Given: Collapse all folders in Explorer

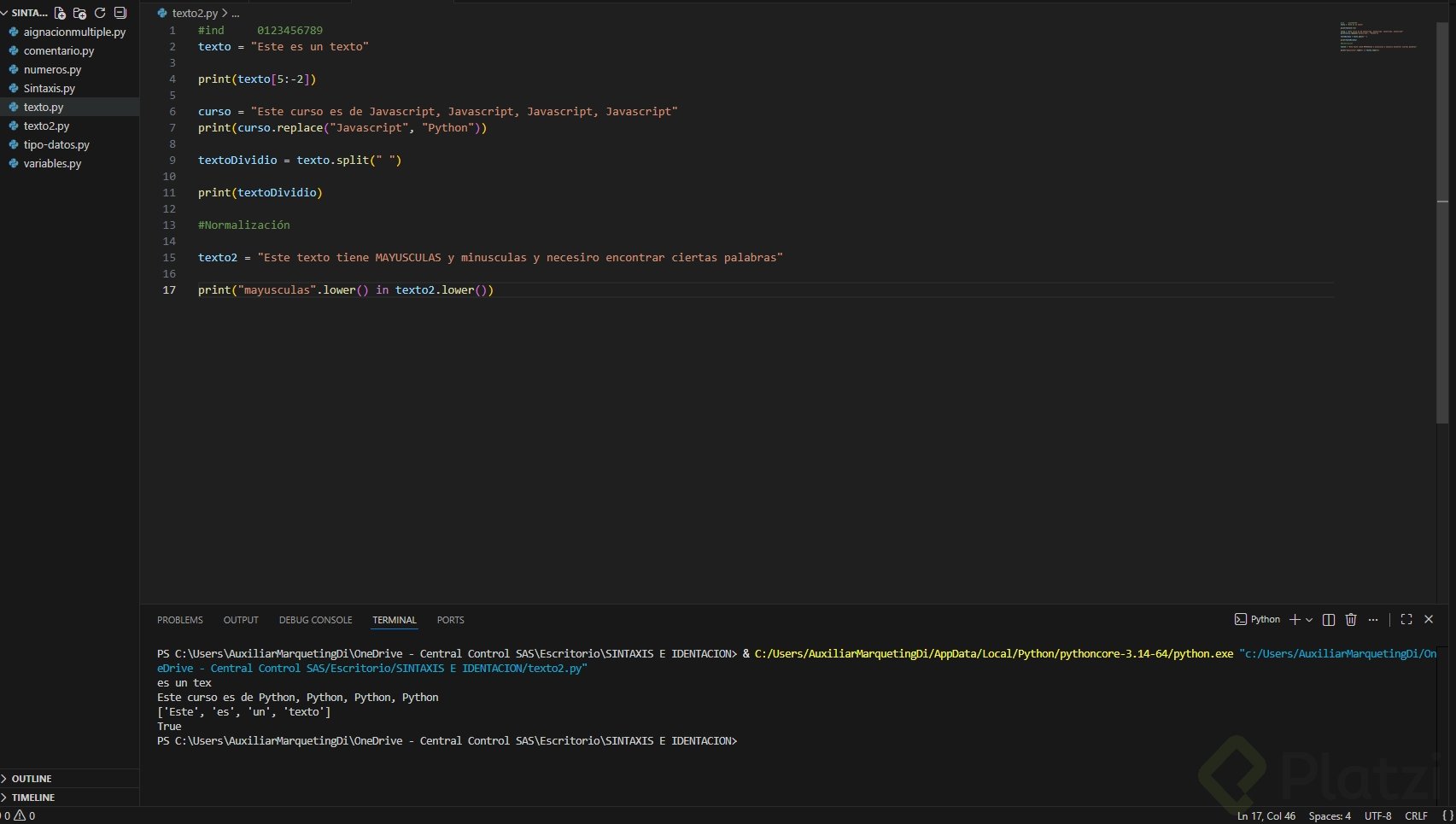Looking at the screenshot, I should click(x=120, y=13).
